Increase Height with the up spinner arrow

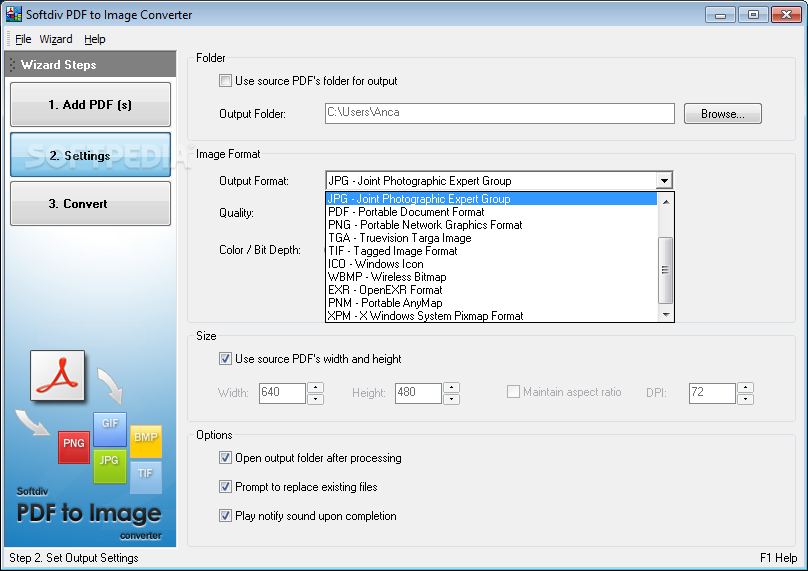click(x=451, y=388)
